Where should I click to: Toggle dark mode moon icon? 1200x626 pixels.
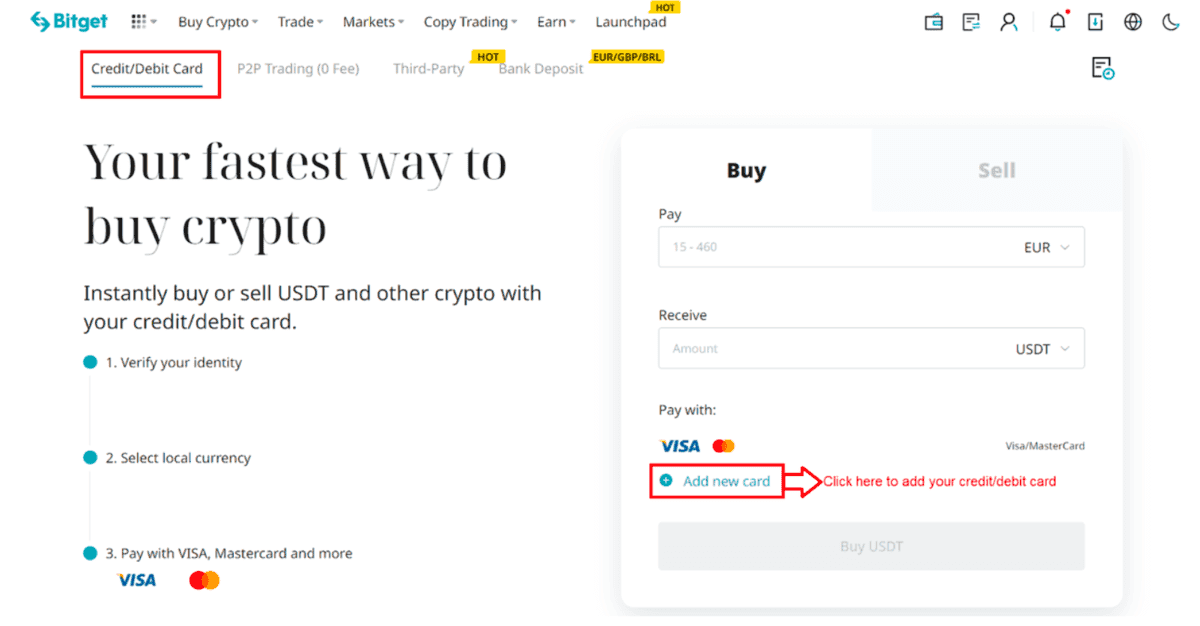coord(1171,22)
